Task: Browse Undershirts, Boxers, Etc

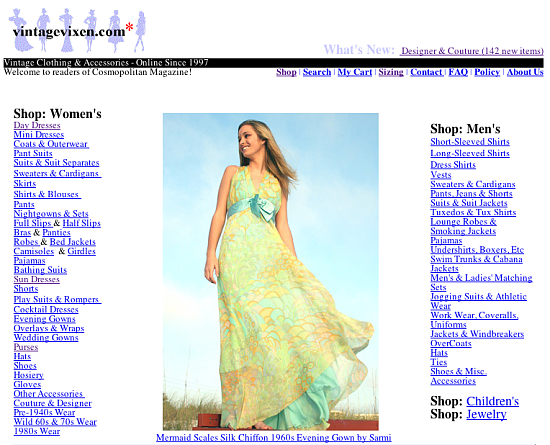Action: coord(477,250)
